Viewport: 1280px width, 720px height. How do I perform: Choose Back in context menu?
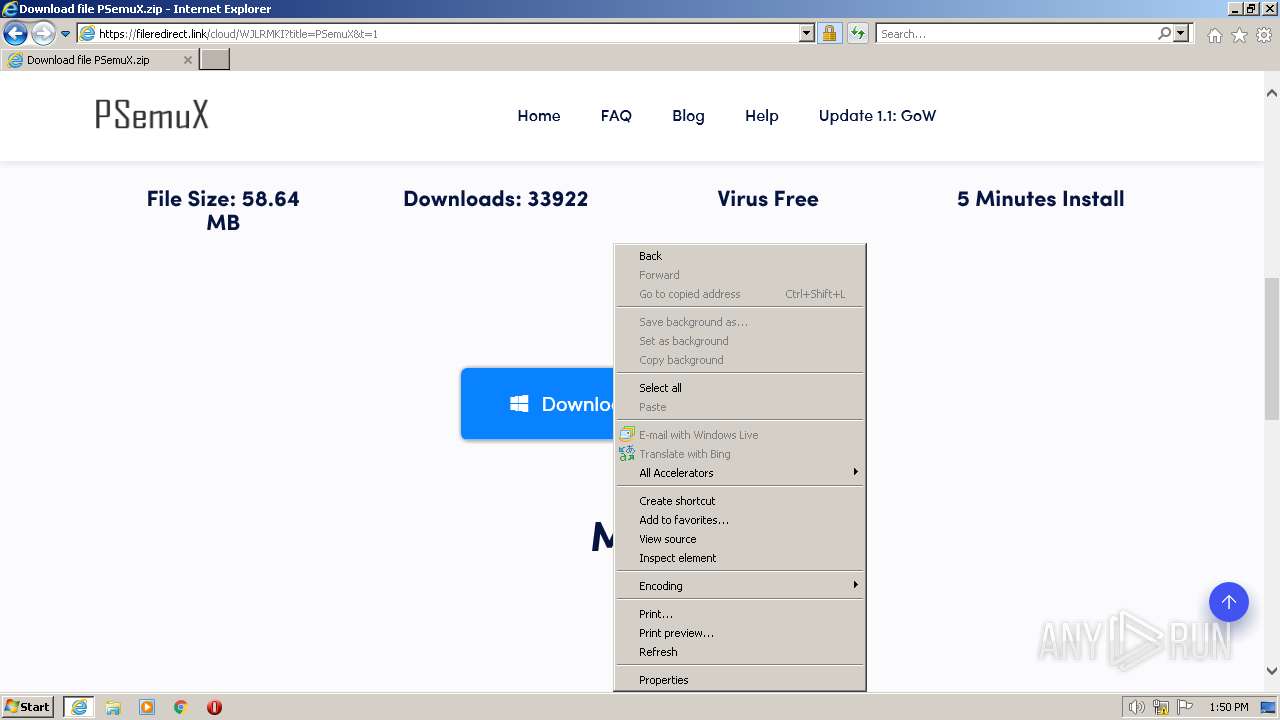(x=740, y=256)
